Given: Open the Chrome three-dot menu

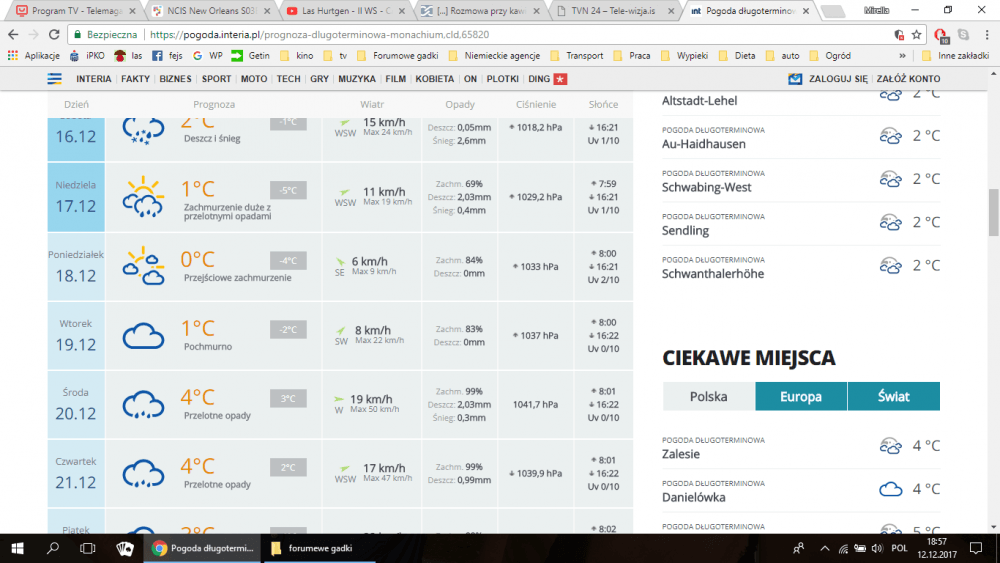Looking at the screenshot, I should point(985,33).
